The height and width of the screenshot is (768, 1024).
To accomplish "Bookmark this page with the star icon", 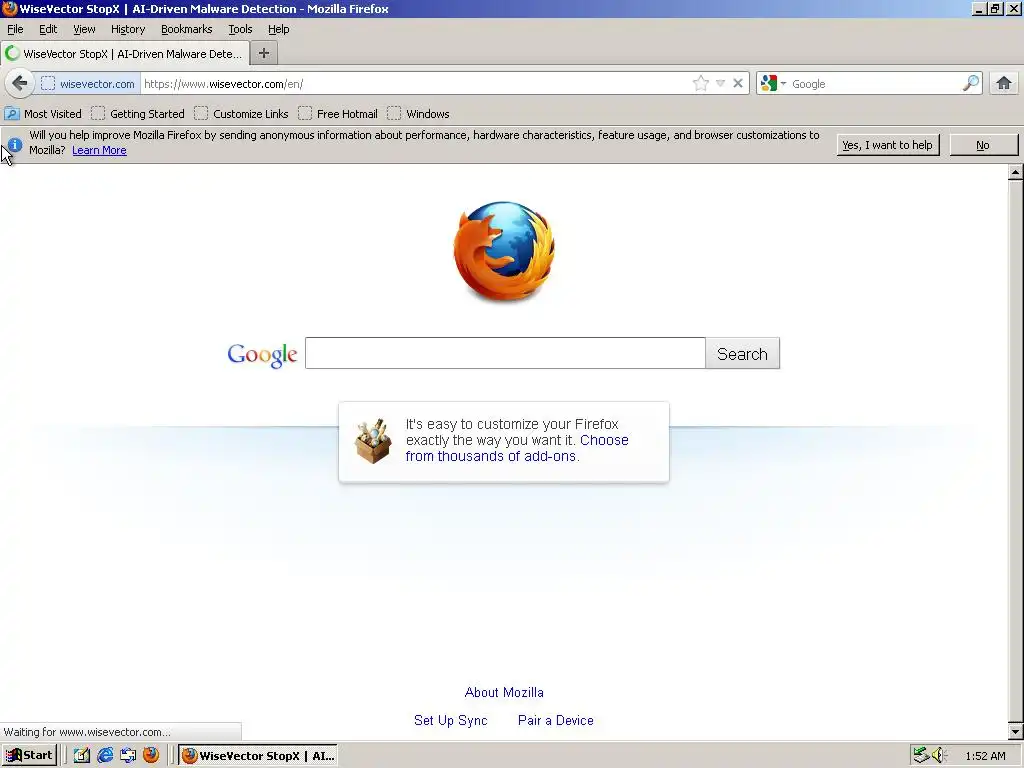I will [x=701, y=84].
